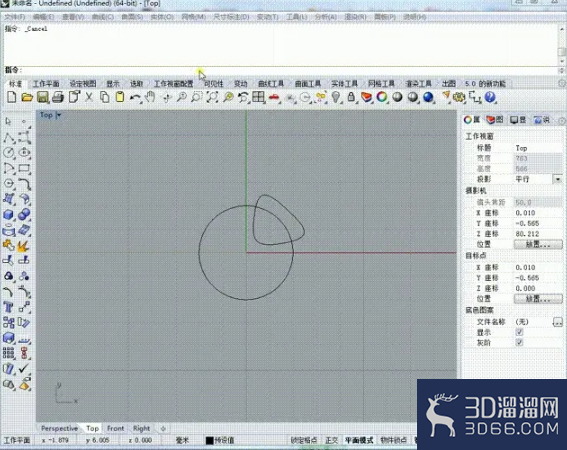Click the black layer color swatch in status bar

pyautogui.click(x=209, y=441)
